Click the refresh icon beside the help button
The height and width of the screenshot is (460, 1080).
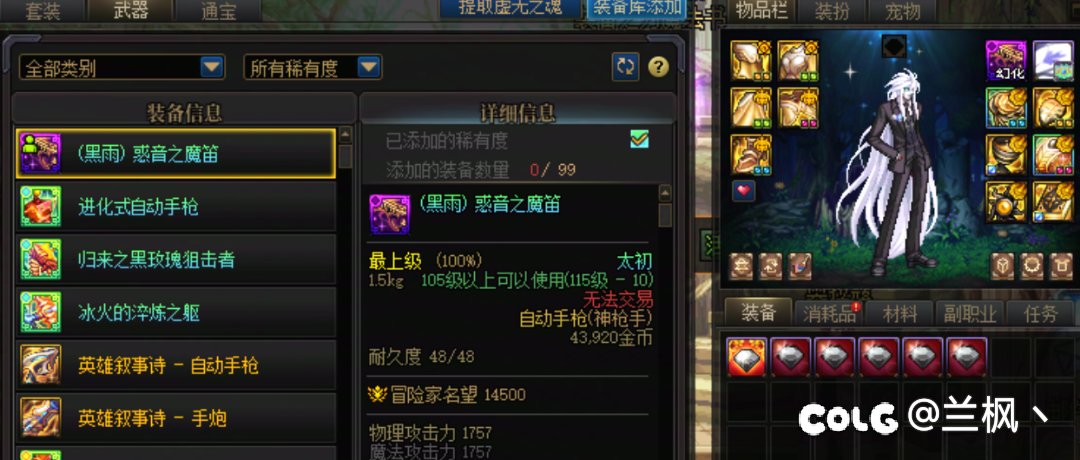click(625, 67)
